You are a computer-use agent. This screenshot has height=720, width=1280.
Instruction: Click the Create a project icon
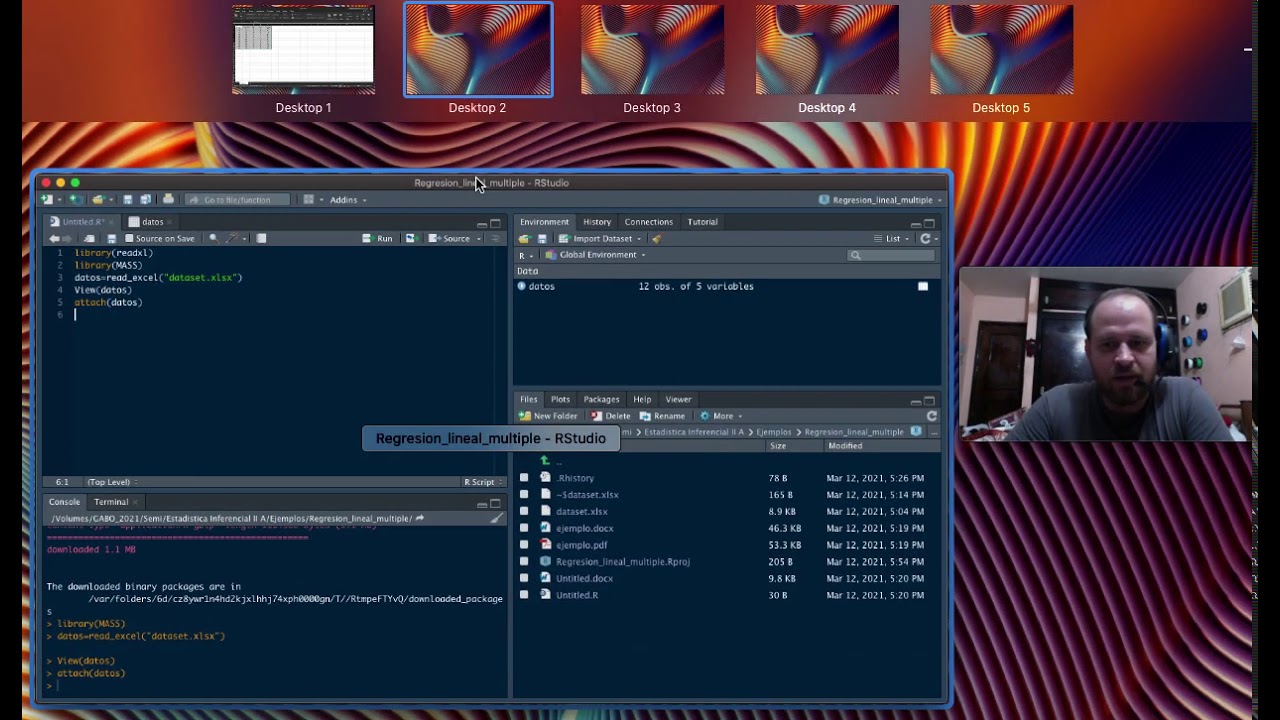click(76, 199)
